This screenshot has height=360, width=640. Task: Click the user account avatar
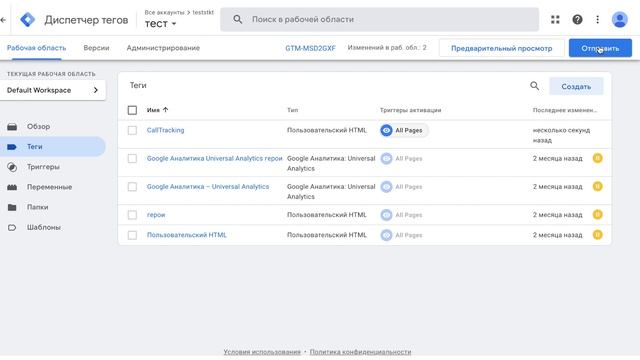coord(620,19)
